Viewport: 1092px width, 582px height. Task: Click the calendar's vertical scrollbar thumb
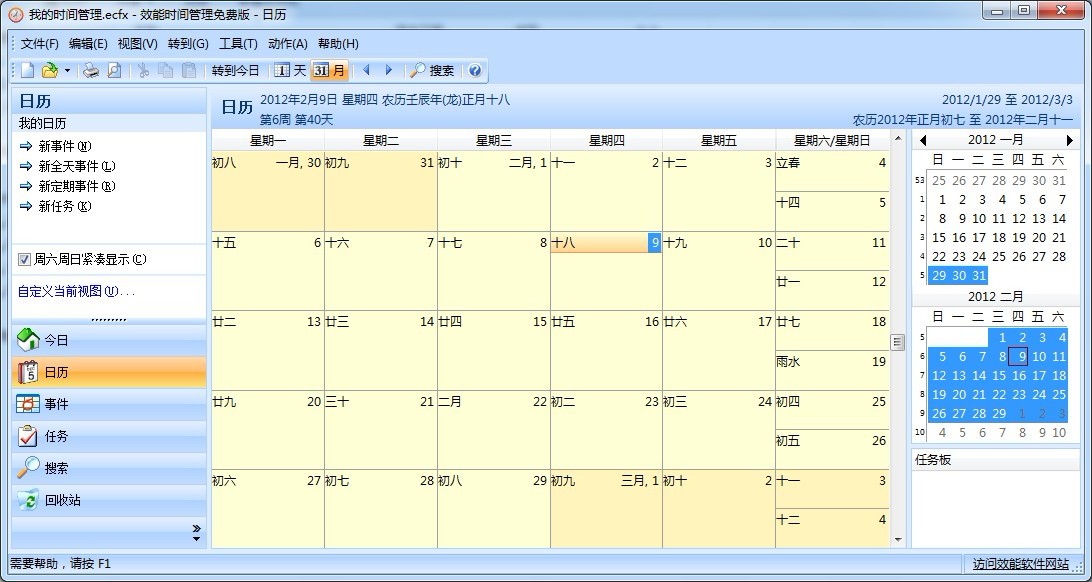point(897,342)
